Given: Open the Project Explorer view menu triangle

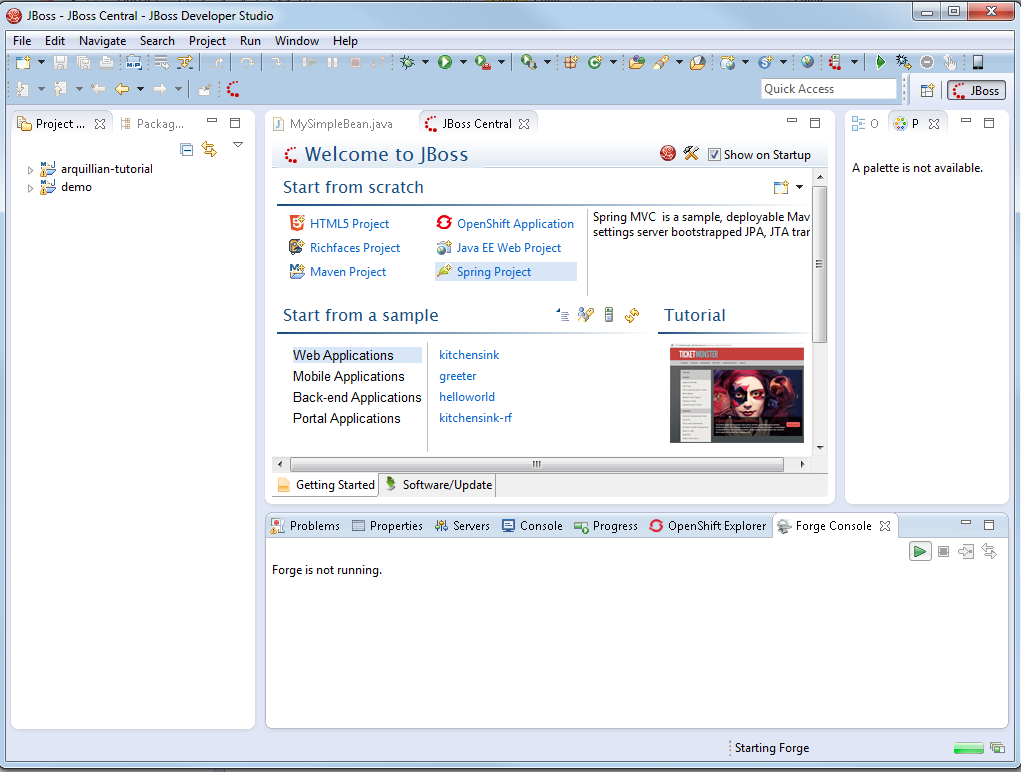Looking at the screenshot, I should (238, 145).
